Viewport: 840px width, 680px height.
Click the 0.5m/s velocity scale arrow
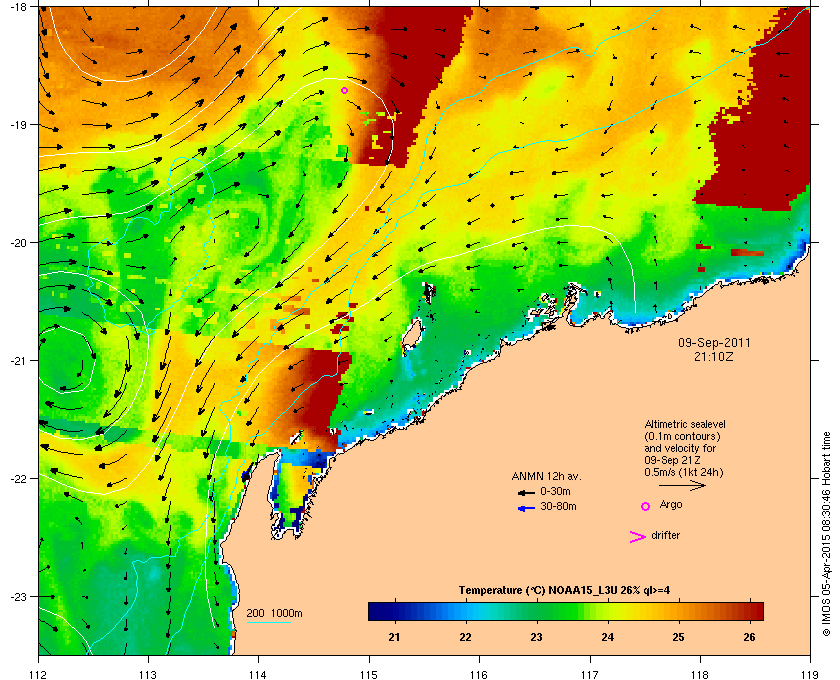click(682, 486)
